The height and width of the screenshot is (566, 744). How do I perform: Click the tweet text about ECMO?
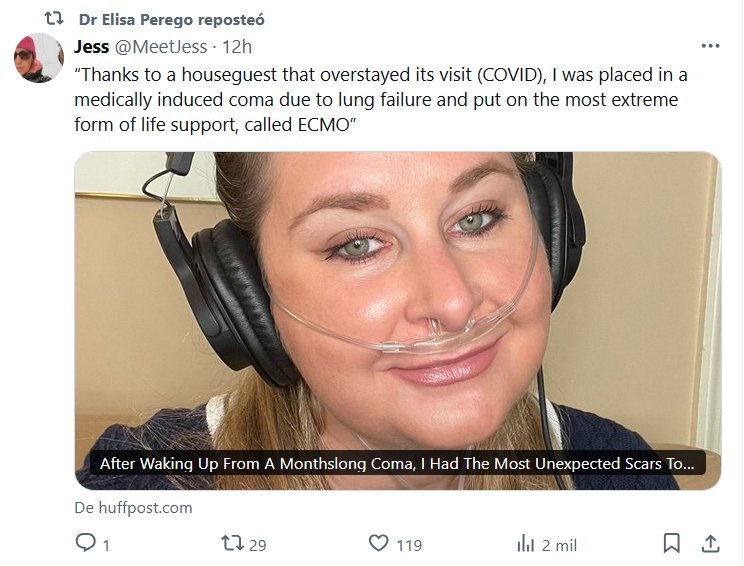click(380, 100)
